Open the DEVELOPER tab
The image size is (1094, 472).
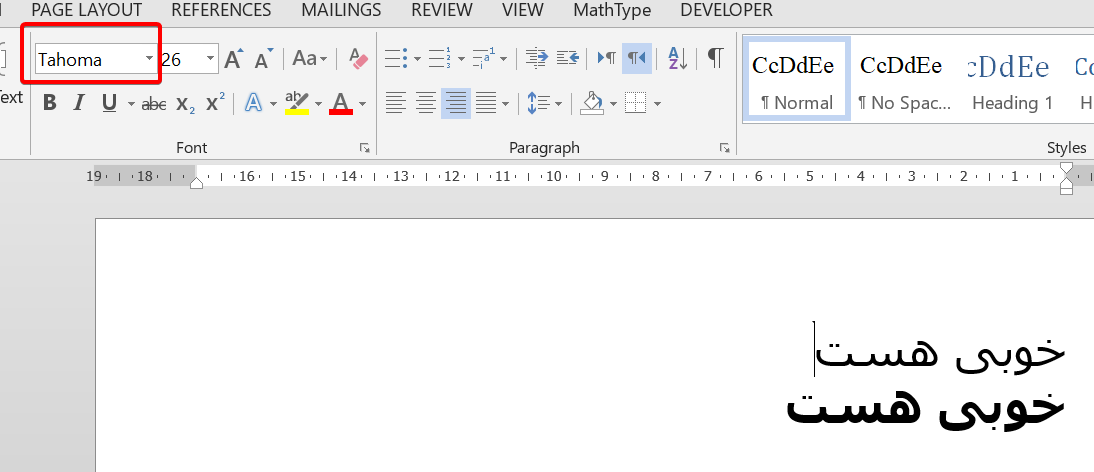[x=726, y=10]
